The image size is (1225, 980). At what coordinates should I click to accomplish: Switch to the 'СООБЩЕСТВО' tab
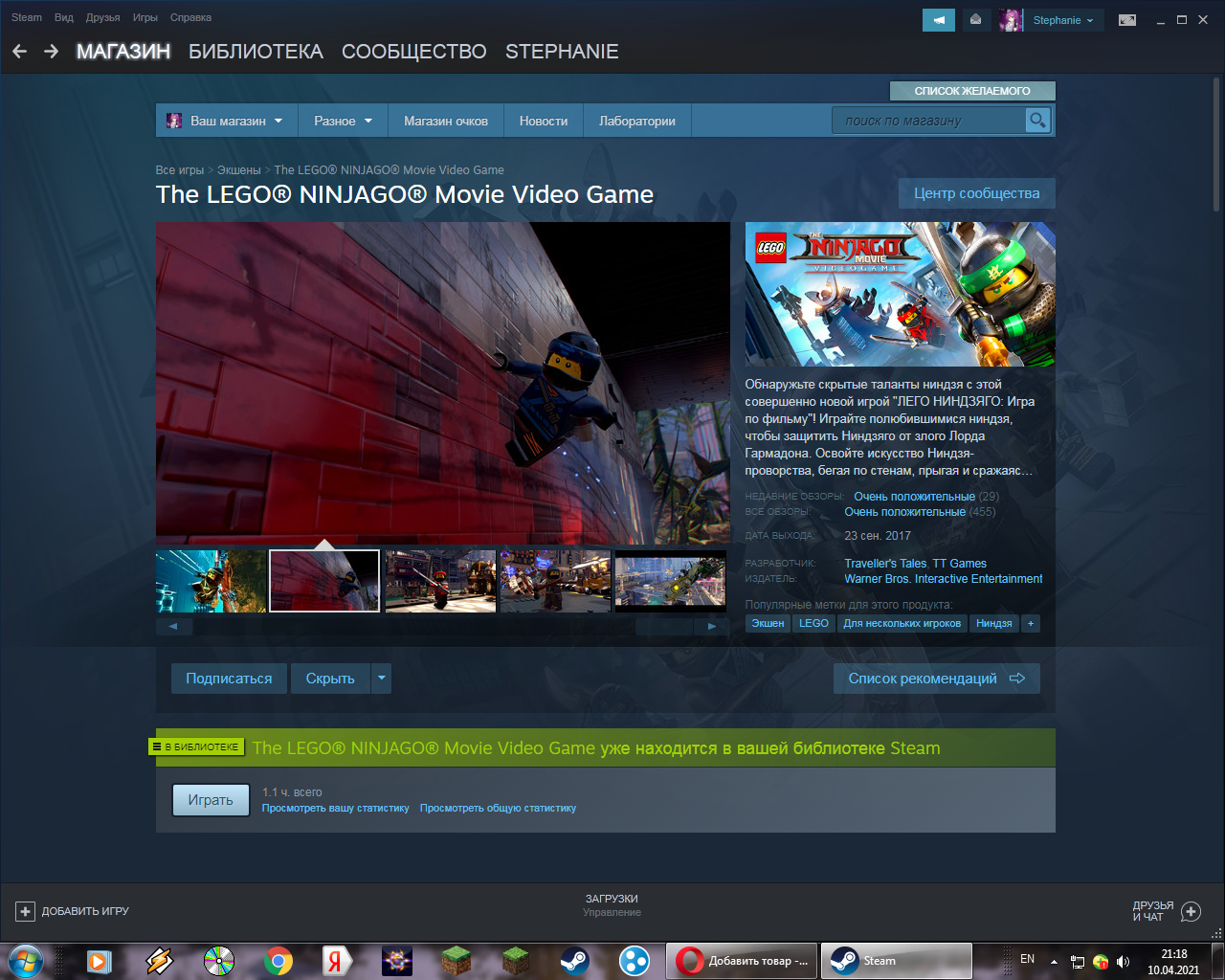click(x=414, y=52)
